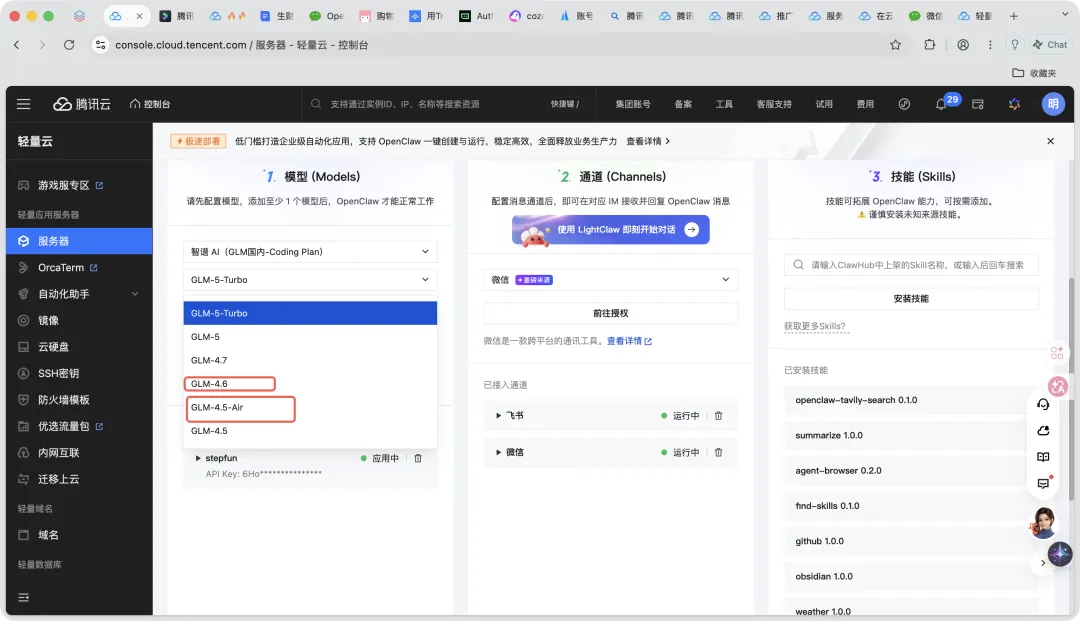The height and width of the screenshot is (621, 1080).
Task: Delete the stepfun model with trash icon
Action: (x=417, y=458)
